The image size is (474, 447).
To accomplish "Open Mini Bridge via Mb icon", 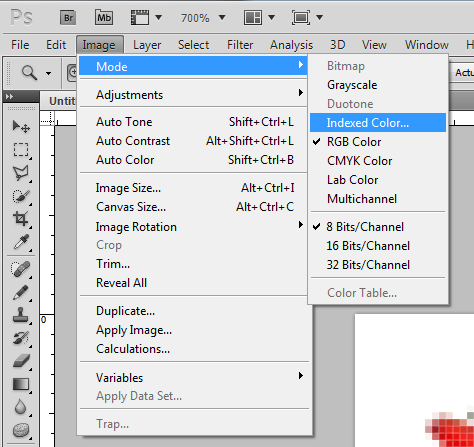I will pos(104,17).
